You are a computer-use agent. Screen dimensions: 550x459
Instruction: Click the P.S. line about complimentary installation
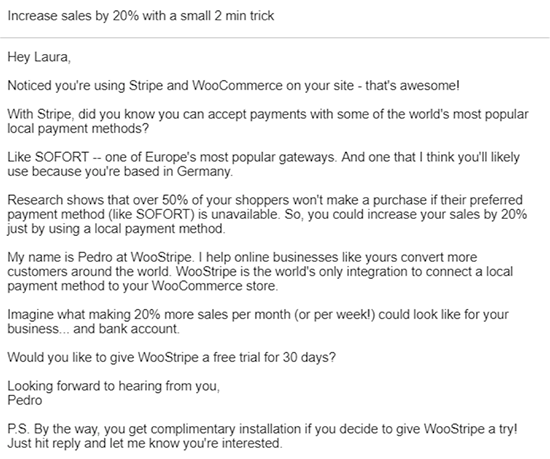262,429
